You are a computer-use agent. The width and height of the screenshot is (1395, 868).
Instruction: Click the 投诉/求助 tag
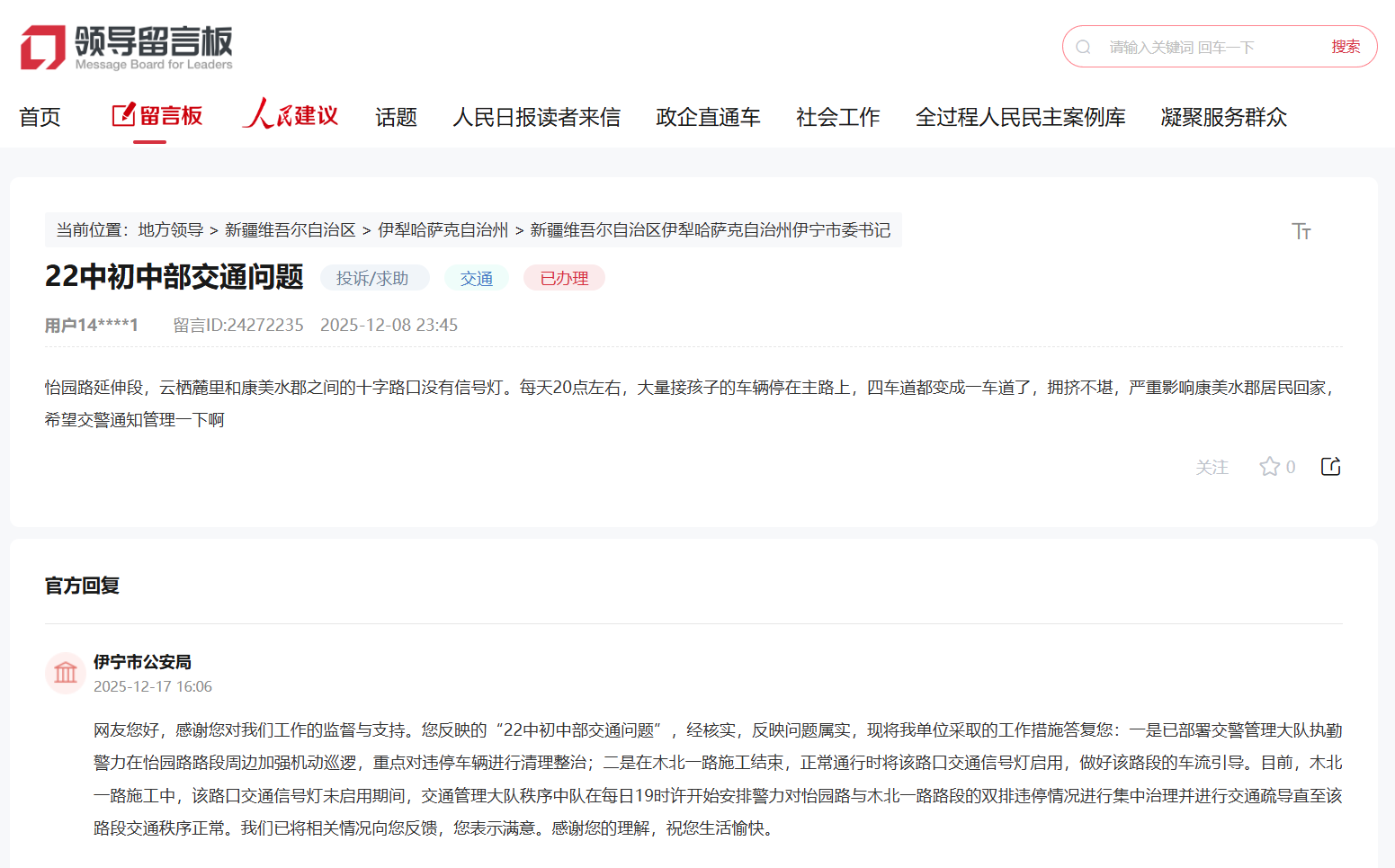click(372, 279)
